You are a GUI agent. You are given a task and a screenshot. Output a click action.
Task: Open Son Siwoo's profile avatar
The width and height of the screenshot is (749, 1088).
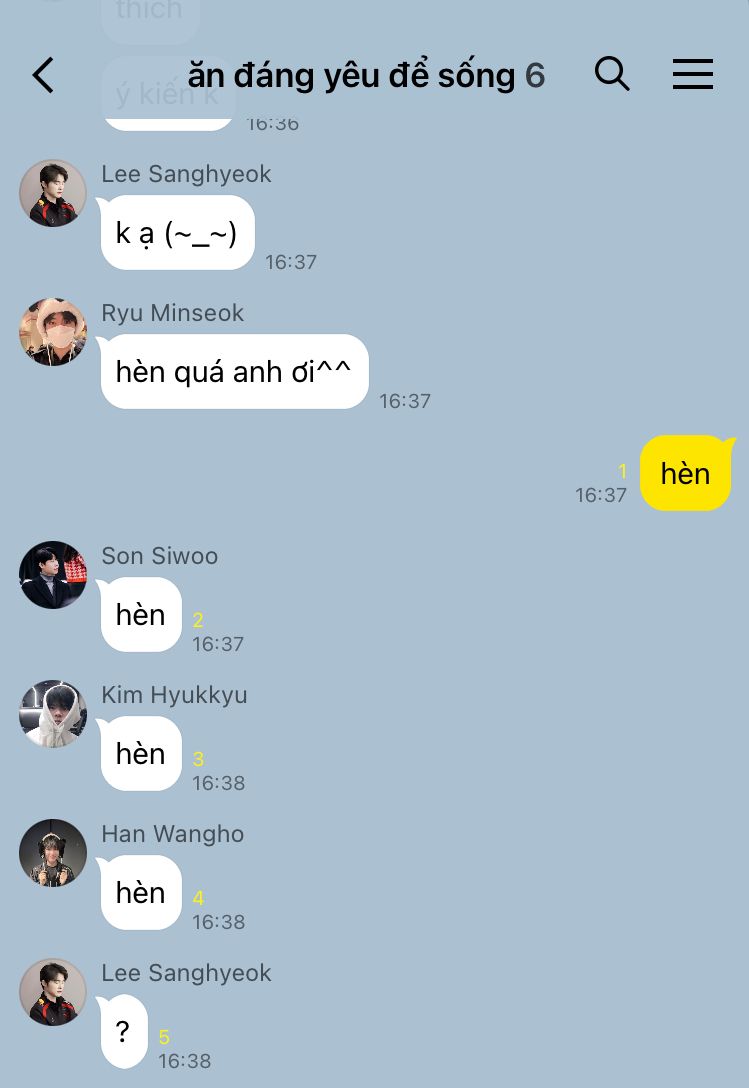point(53,575)
